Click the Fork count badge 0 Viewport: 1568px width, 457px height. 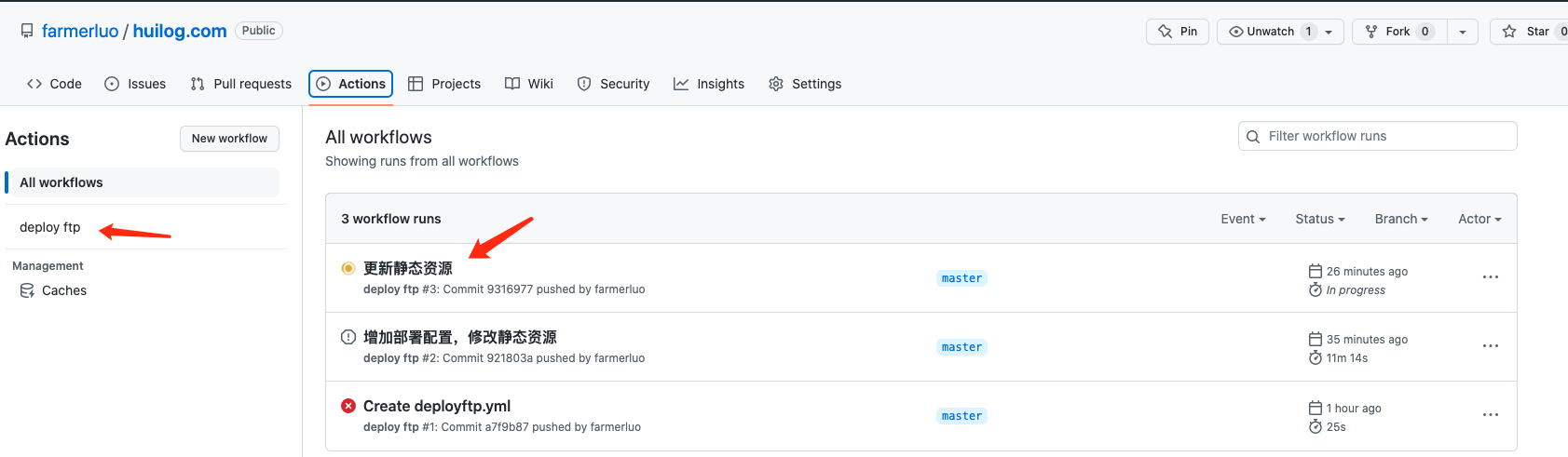tap(1425, 32)
